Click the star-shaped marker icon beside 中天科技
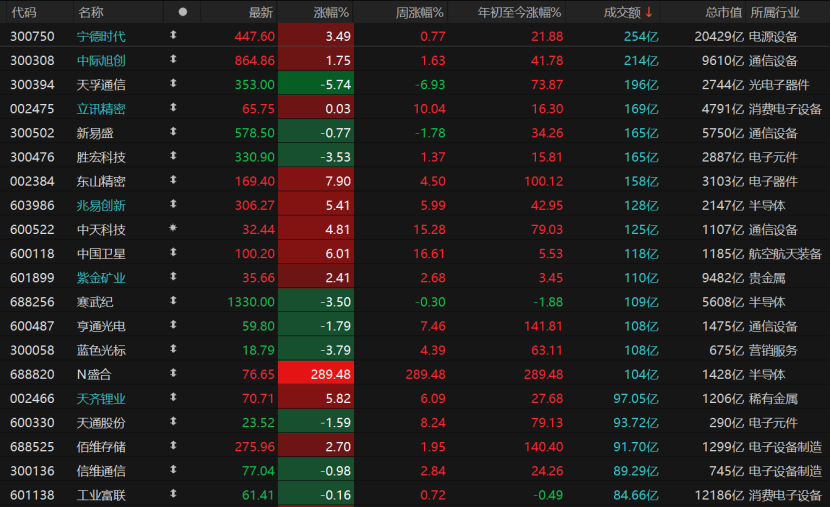The image size is (831, 507). [x=174, y=229]
